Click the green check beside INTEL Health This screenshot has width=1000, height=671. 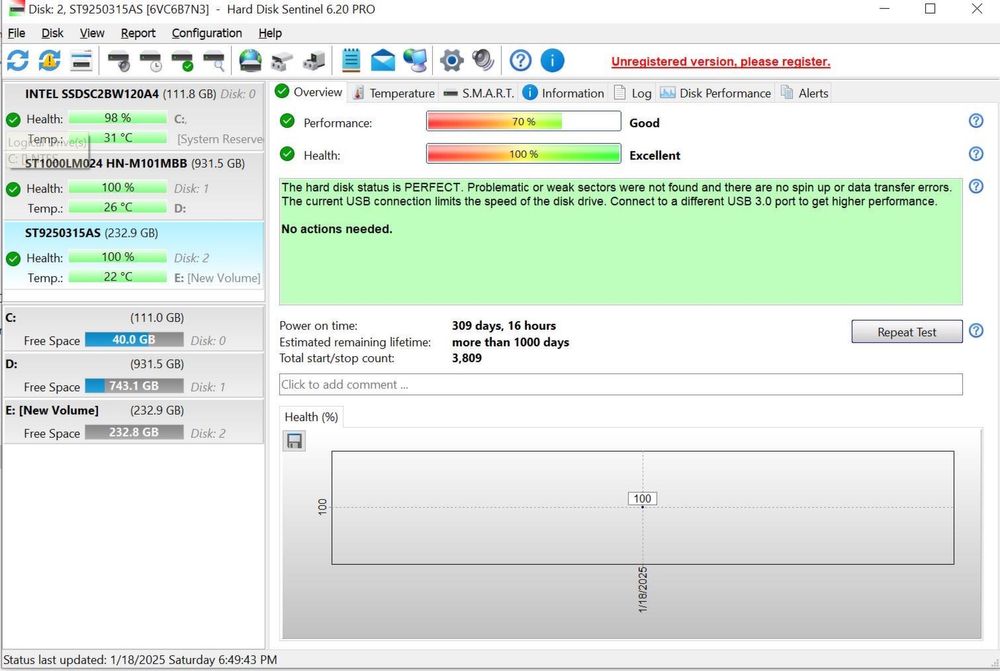tap(13, 119)
